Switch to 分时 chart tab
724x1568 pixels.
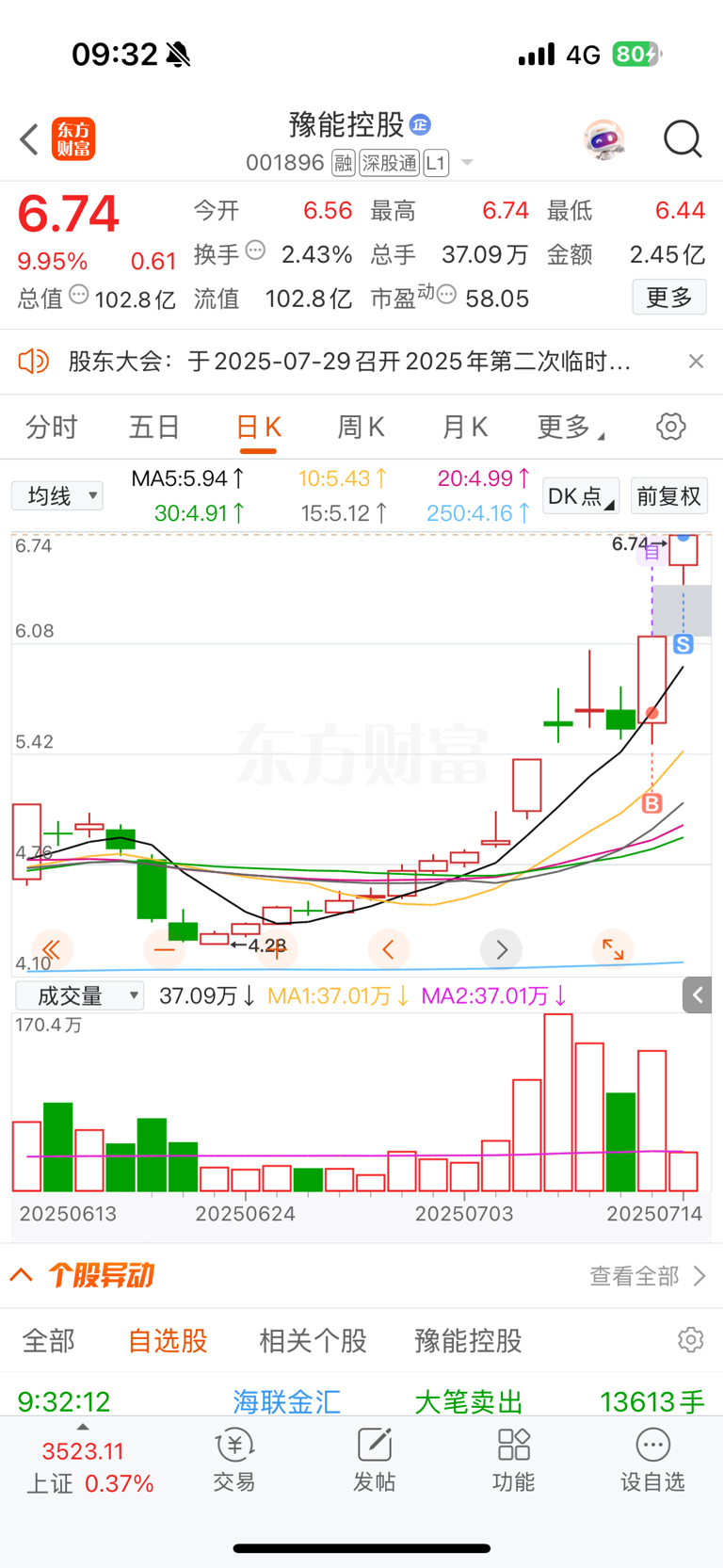pos(52,428)
